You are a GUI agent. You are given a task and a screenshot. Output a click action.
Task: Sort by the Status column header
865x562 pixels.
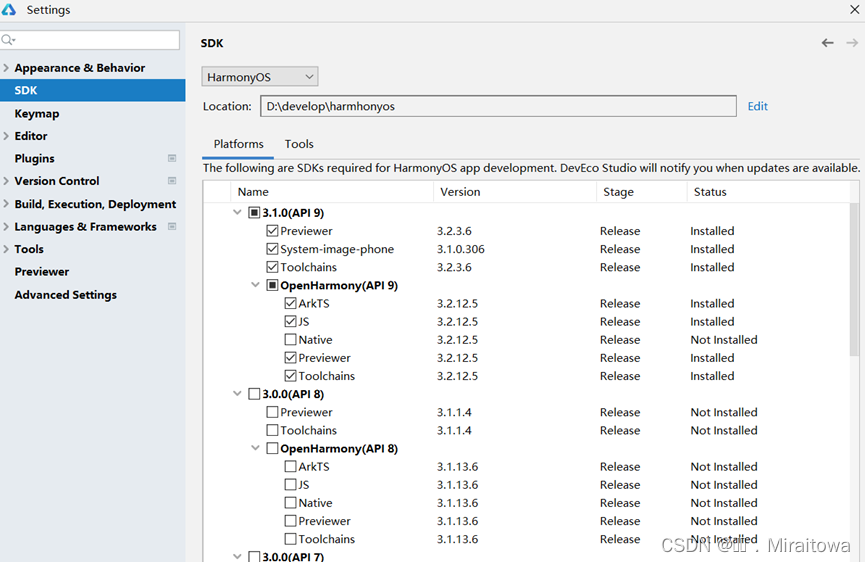768,192
